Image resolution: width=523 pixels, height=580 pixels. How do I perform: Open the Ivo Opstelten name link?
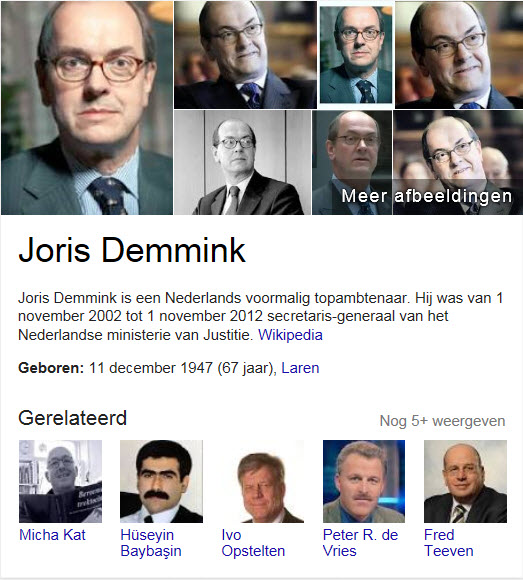(x=253, y=543)
